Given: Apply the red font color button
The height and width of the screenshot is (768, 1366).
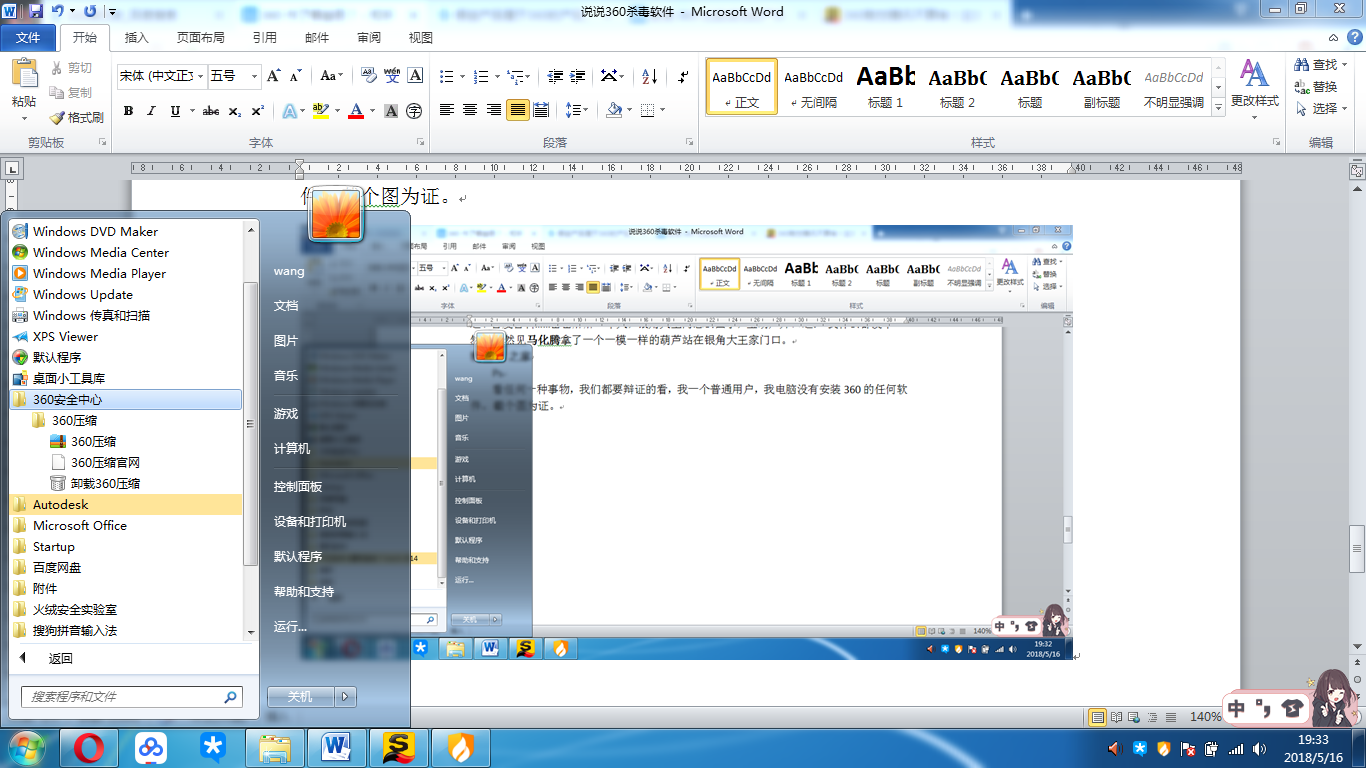Looking at the screenshot, I should pyautogui.click(x=355, y=111).
